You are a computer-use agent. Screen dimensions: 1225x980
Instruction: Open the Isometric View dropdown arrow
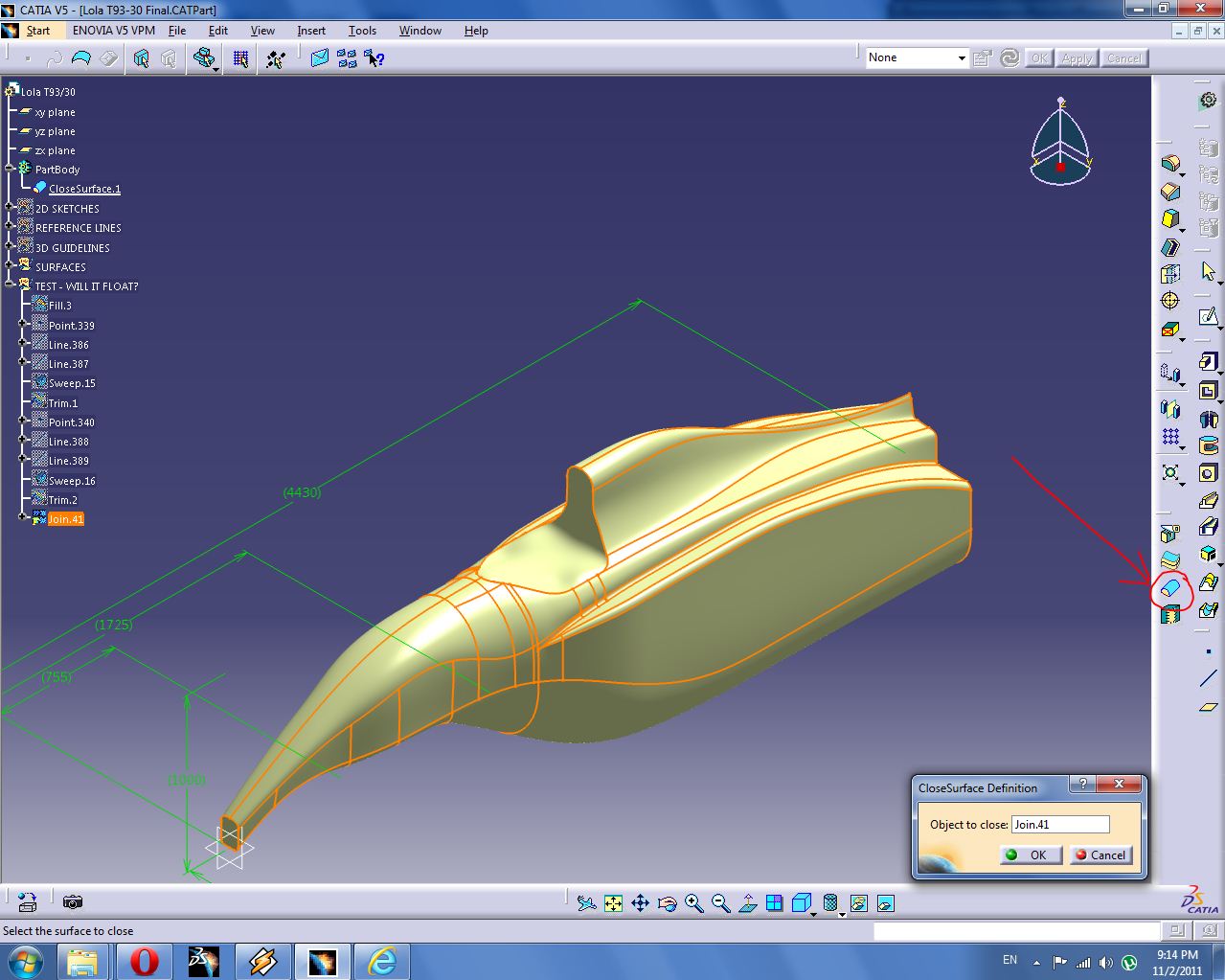click(x=814, y=914)
